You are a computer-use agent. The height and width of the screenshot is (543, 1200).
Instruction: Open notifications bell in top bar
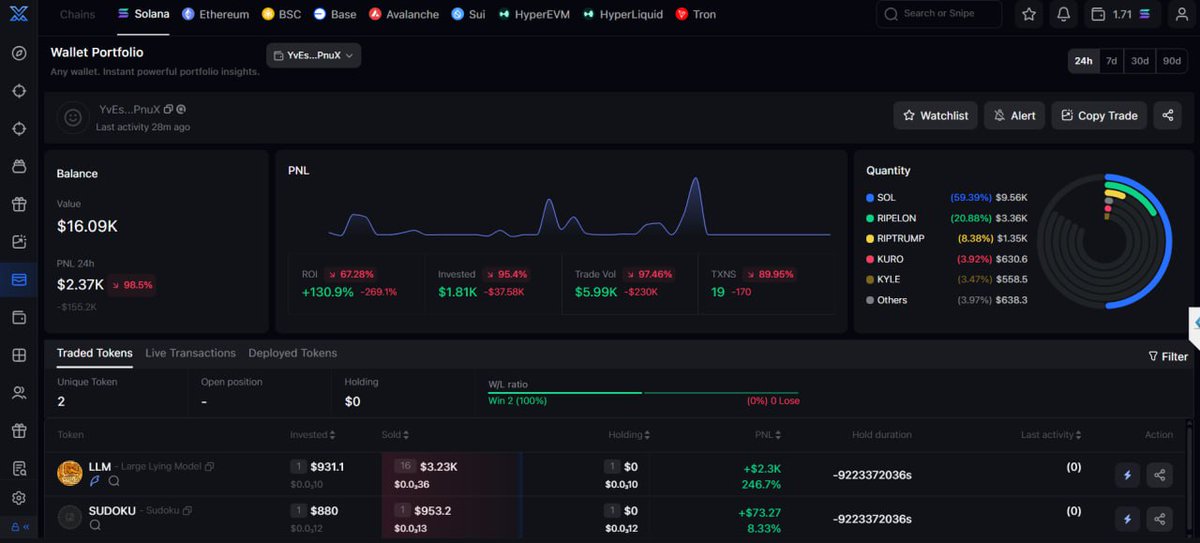(x=1063, y=14)
